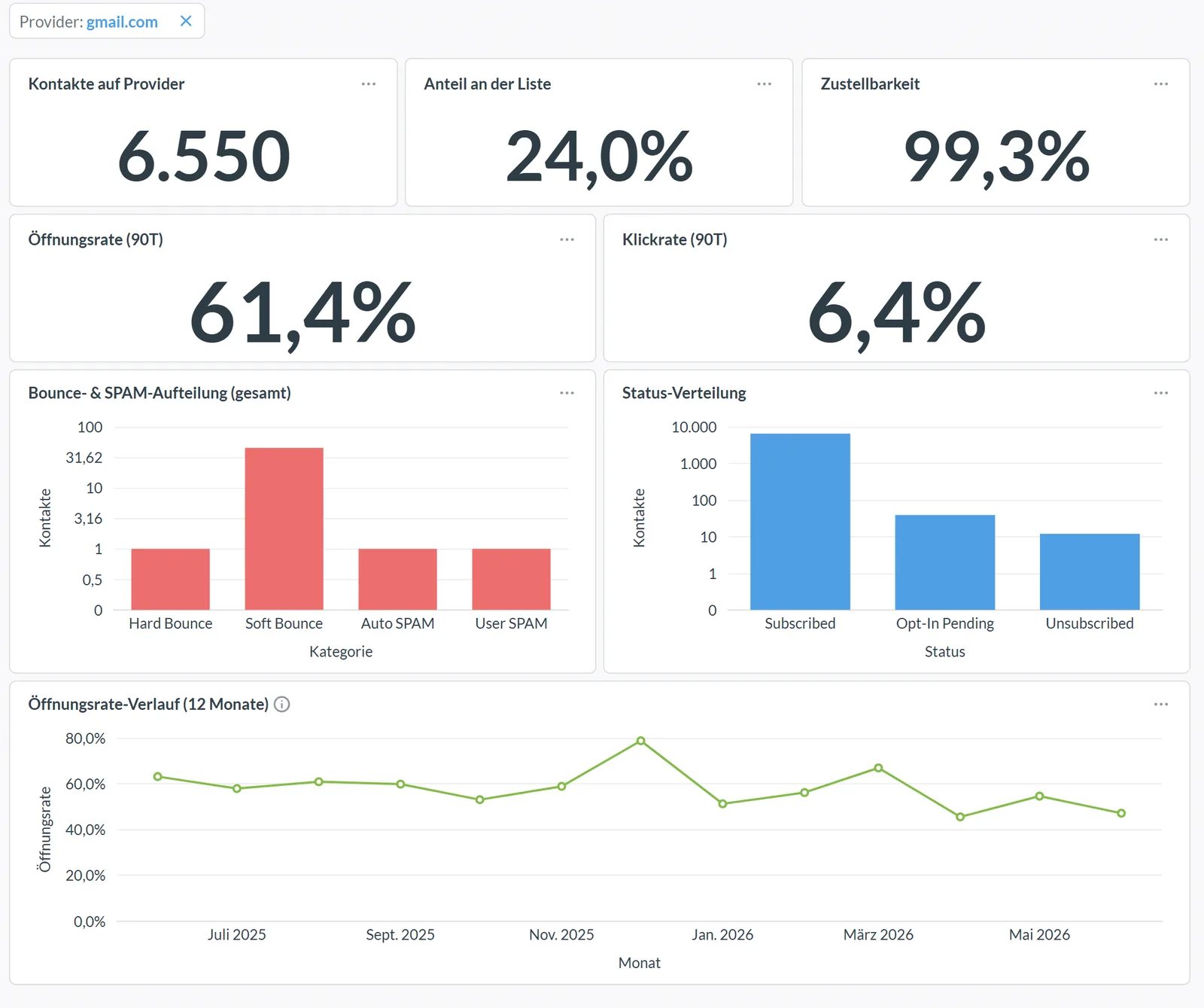The height and width of the screenshot is (1008, 1204).
Task: Click the last data point on the line
Action: pyautogui.click(x=1121, y=813)
